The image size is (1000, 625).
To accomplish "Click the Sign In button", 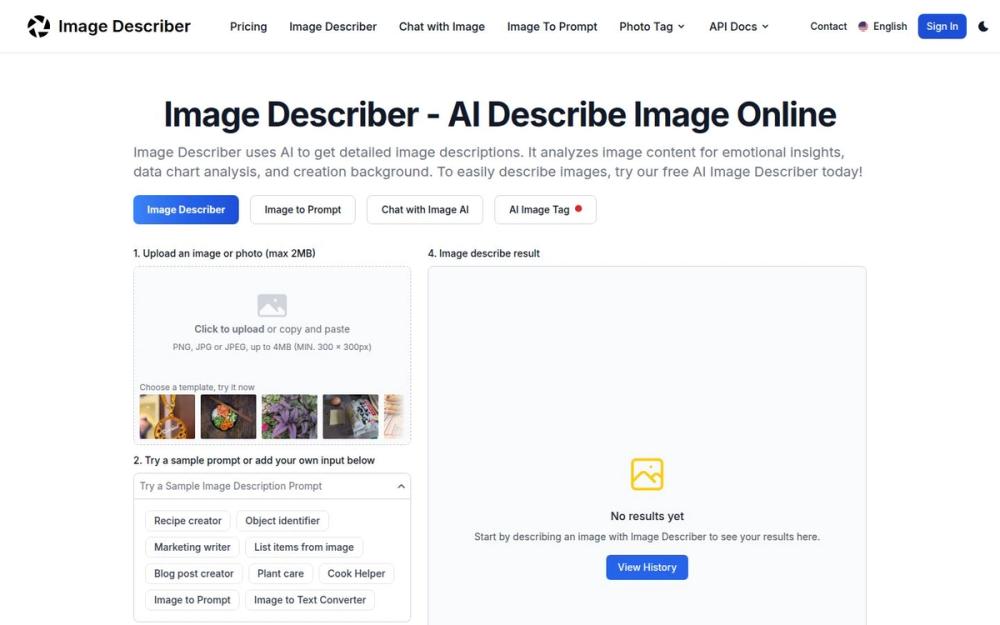I will 942,26.
